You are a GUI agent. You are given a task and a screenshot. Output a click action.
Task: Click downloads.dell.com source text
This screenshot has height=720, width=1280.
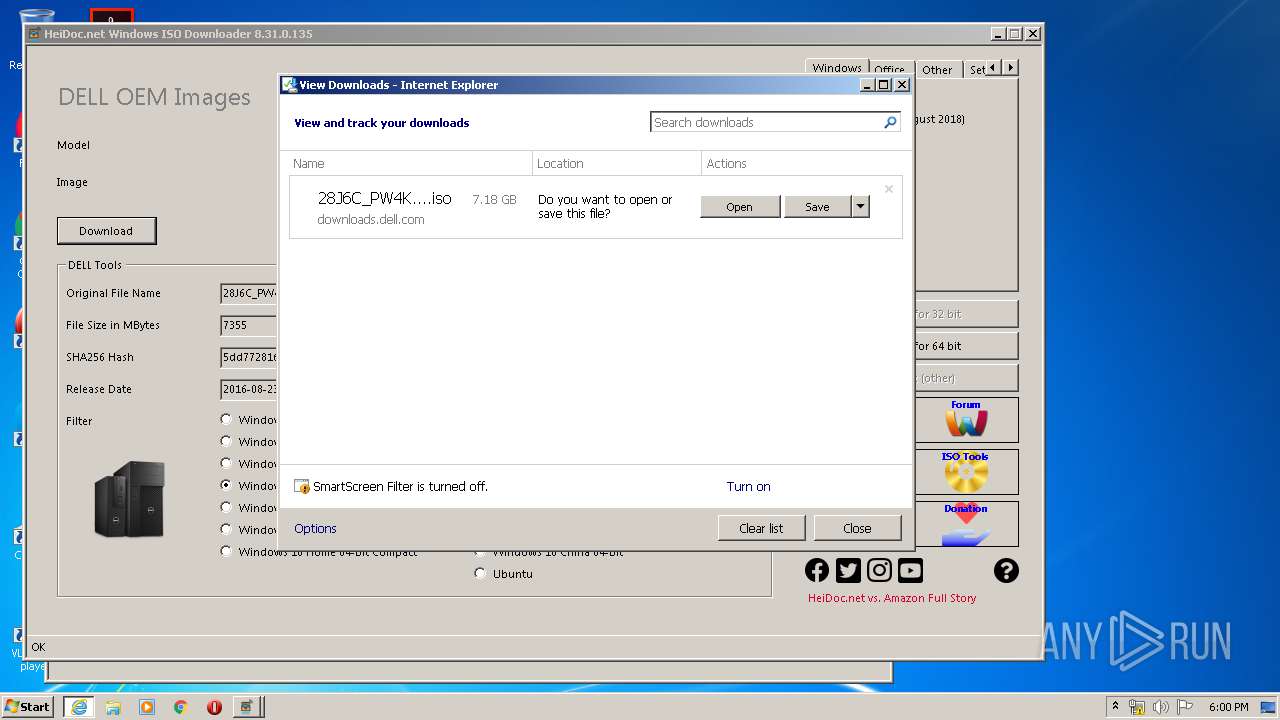pyautogui.click(x=371, y=220)
